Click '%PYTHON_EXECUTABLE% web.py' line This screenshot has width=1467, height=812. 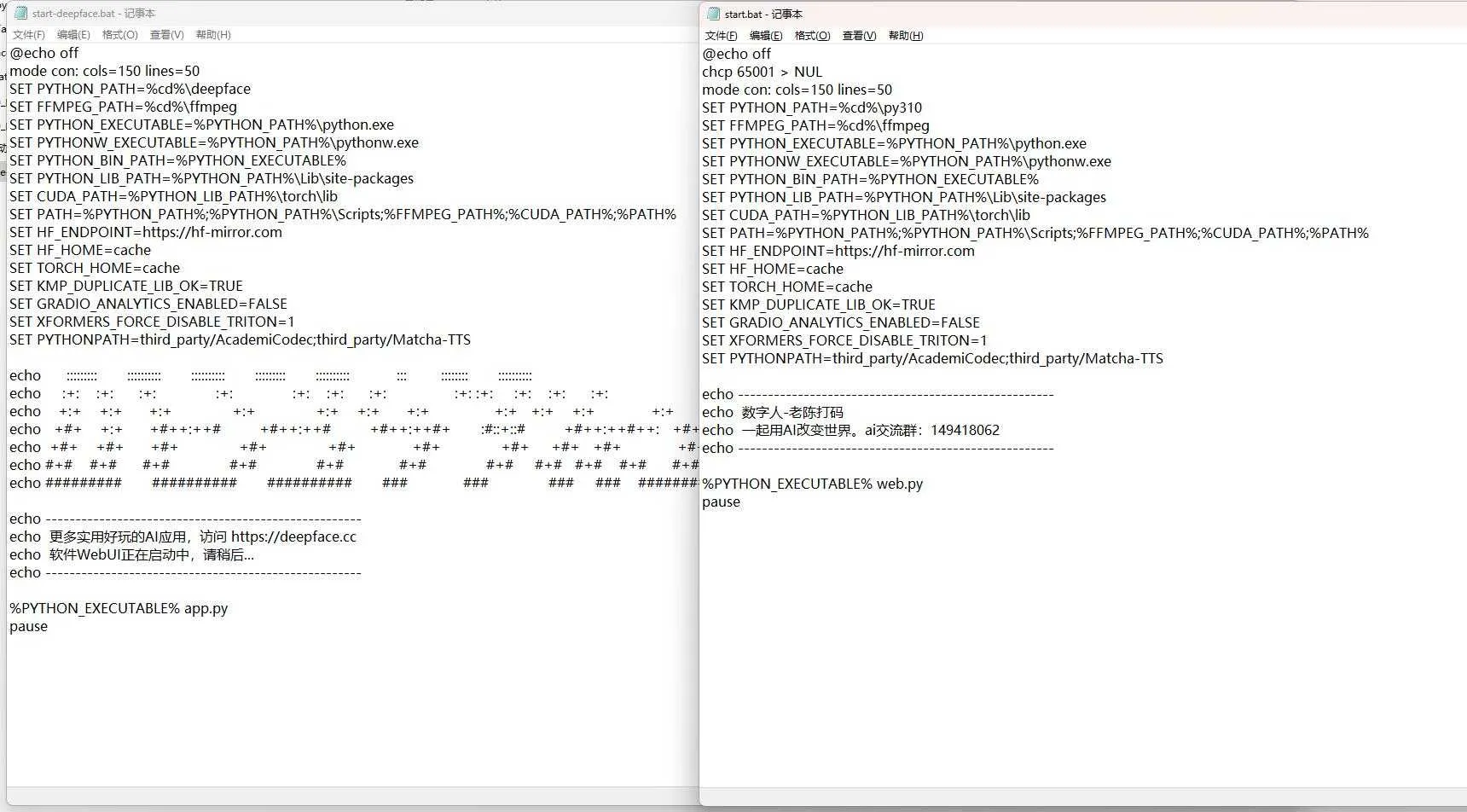click(x=812, y=484)
